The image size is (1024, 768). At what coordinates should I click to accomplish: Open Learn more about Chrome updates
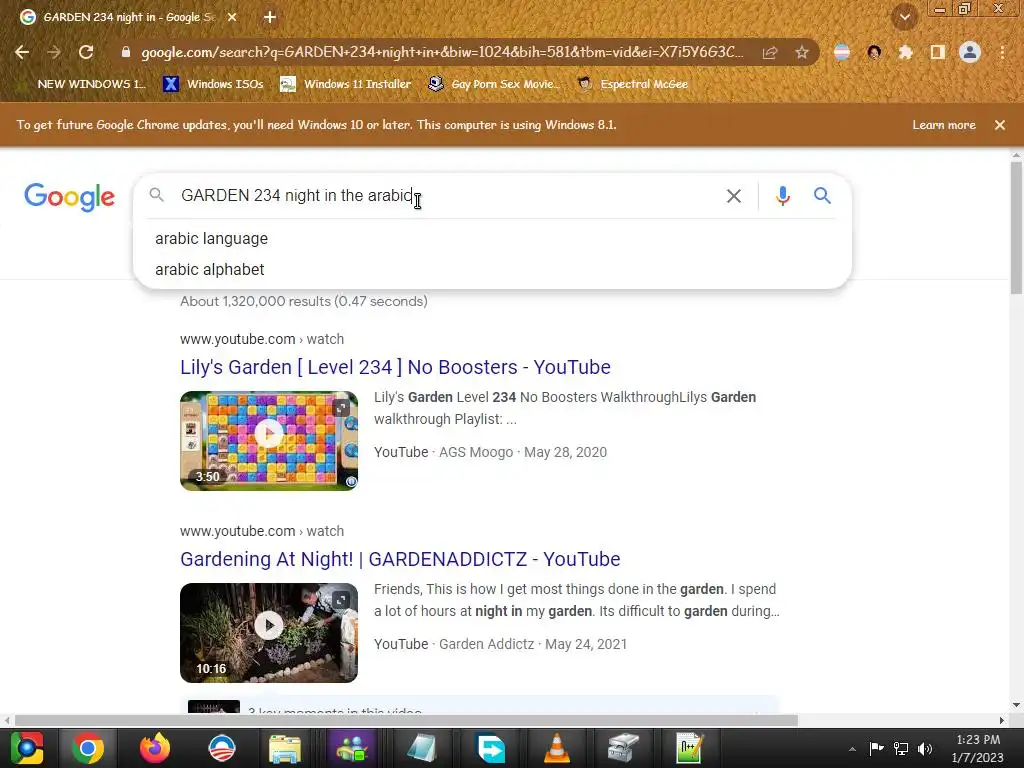pyautogui.click(x=944, y=125)
